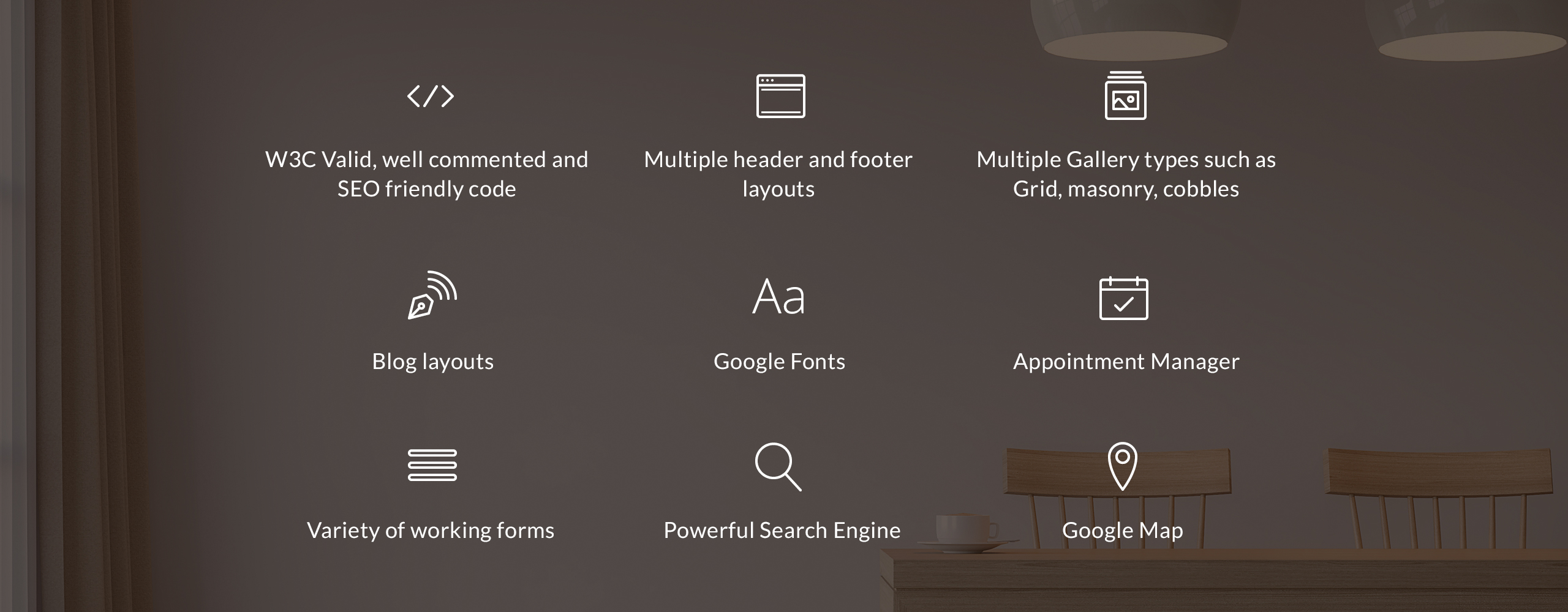Click the pen nib blog icon
Screen dimensions: 1568x612
tap(432, 296)
